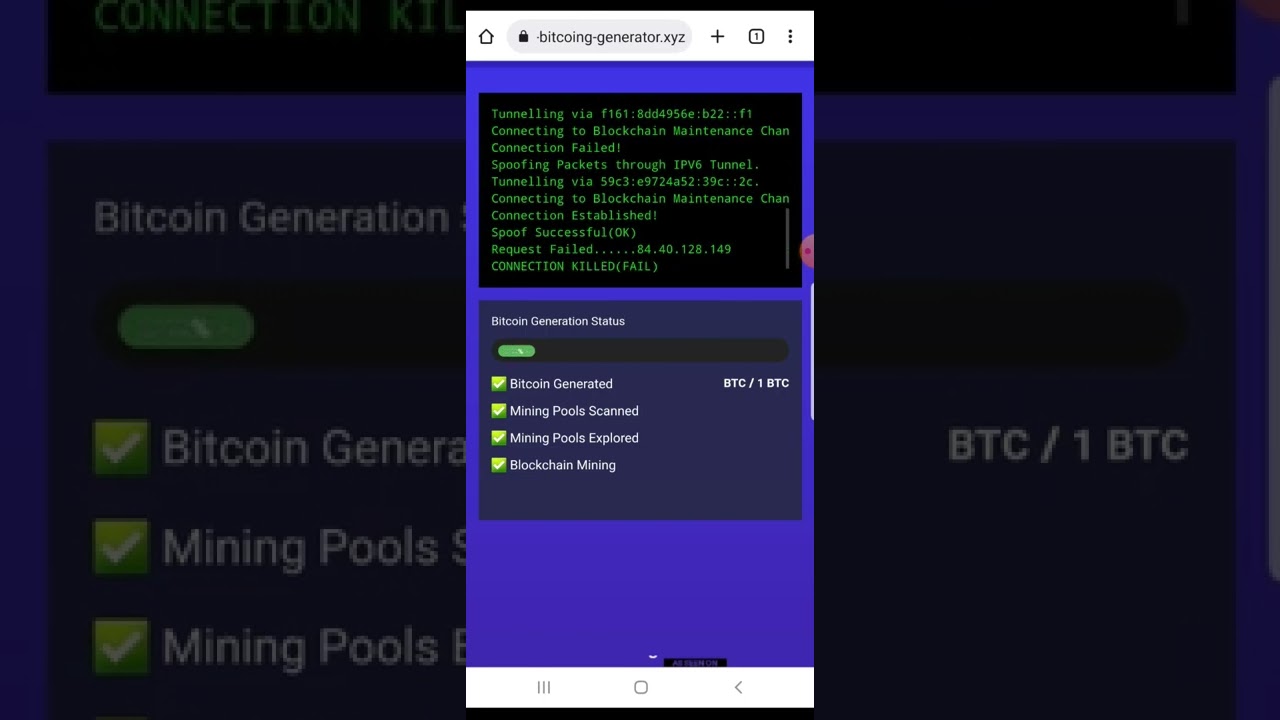The height and width of the screenshot is (720, 1280).
Task: Focus the bitcoing-generator.xyz address bar
Action: tap(611, 37)
